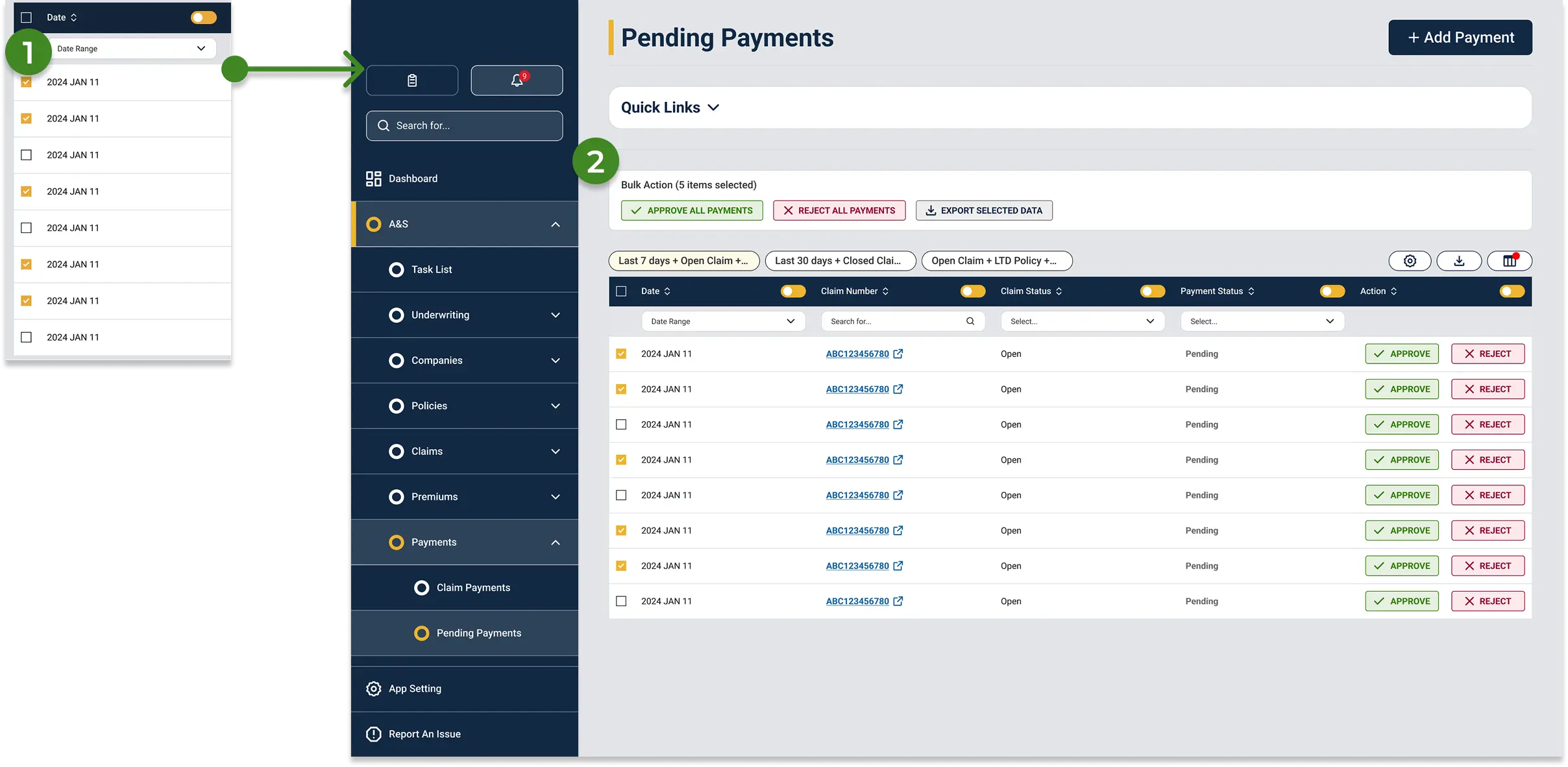
Task: Open the column layout icon button
Action: click(1510, 261)
